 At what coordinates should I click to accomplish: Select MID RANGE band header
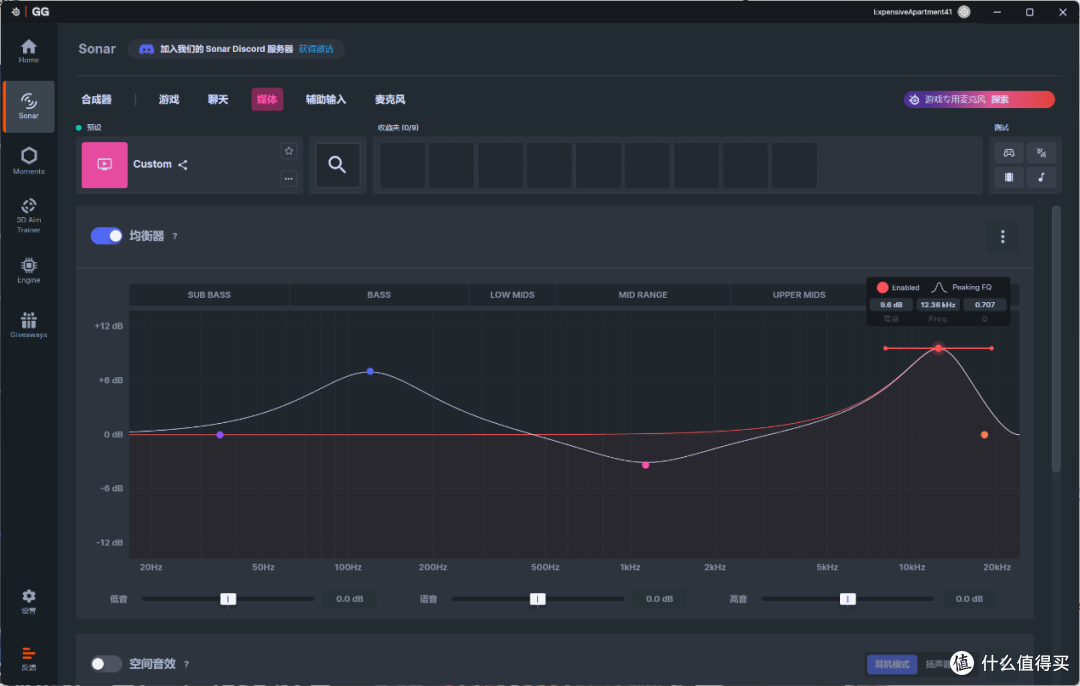643,295
